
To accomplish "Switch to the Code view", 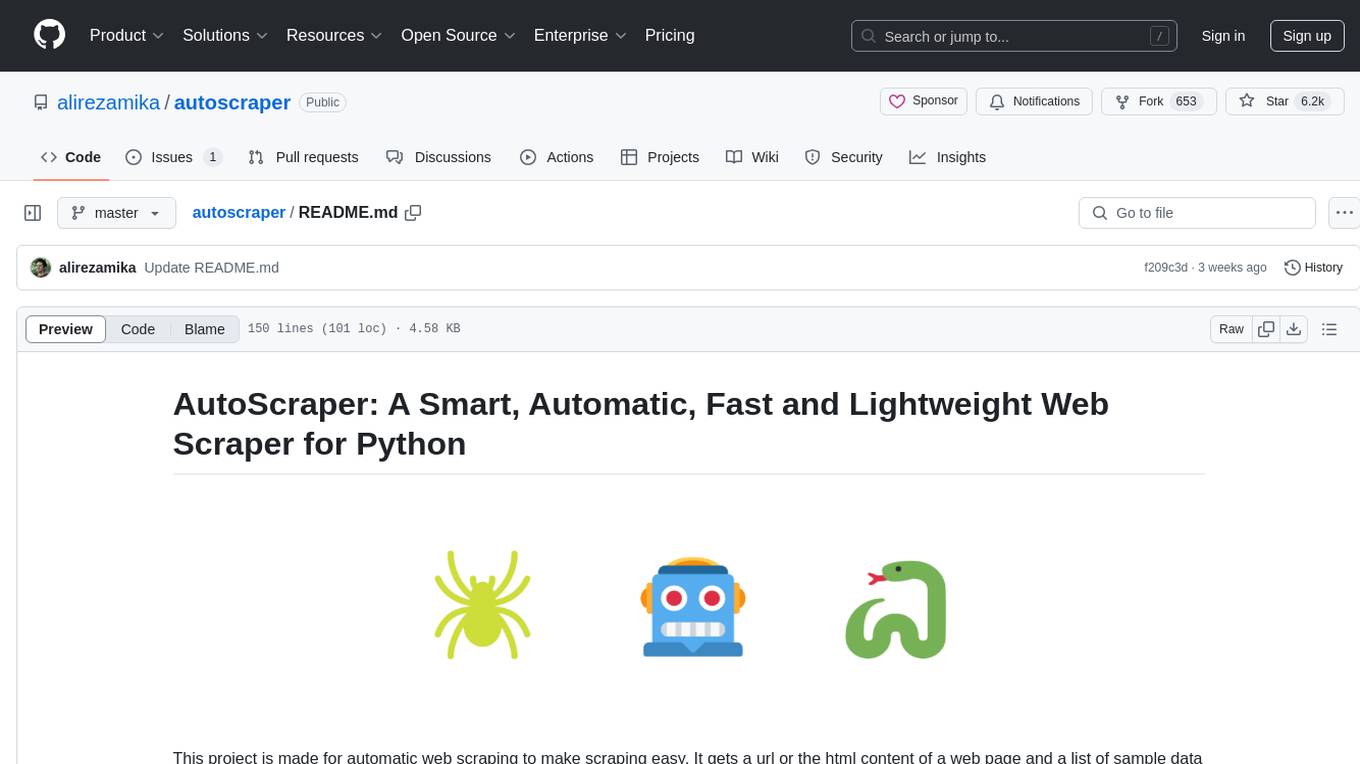I will pos(138,329).
